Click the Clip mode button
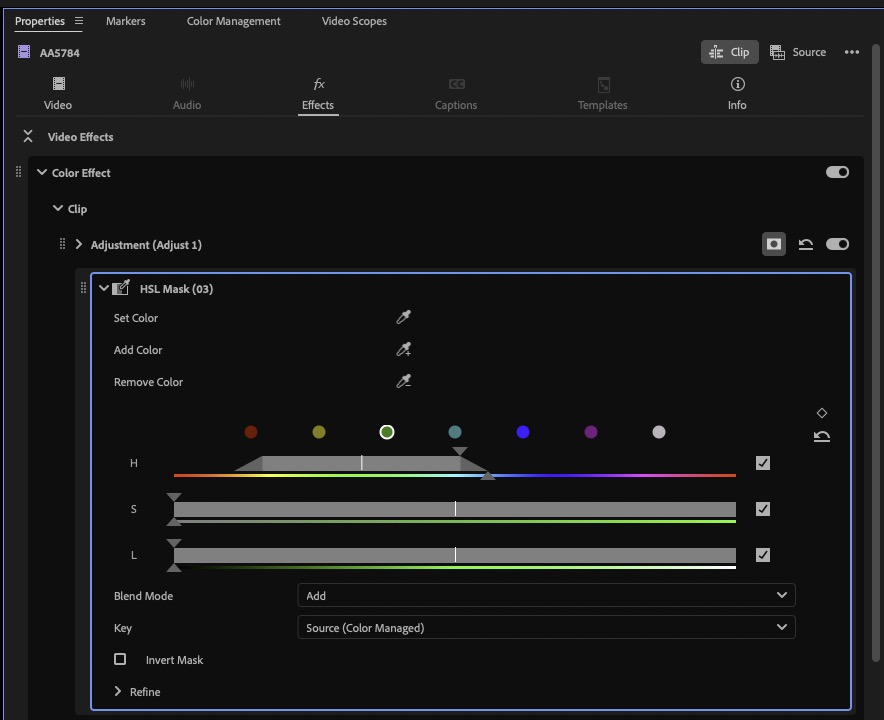Image resolution: width=884 pixels, height=720 pixels. click(730, 52)
